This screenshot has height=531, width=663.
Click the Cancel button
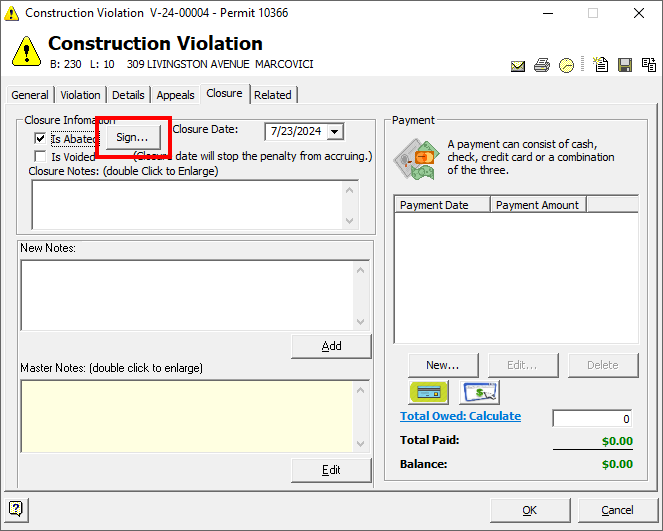618,510
